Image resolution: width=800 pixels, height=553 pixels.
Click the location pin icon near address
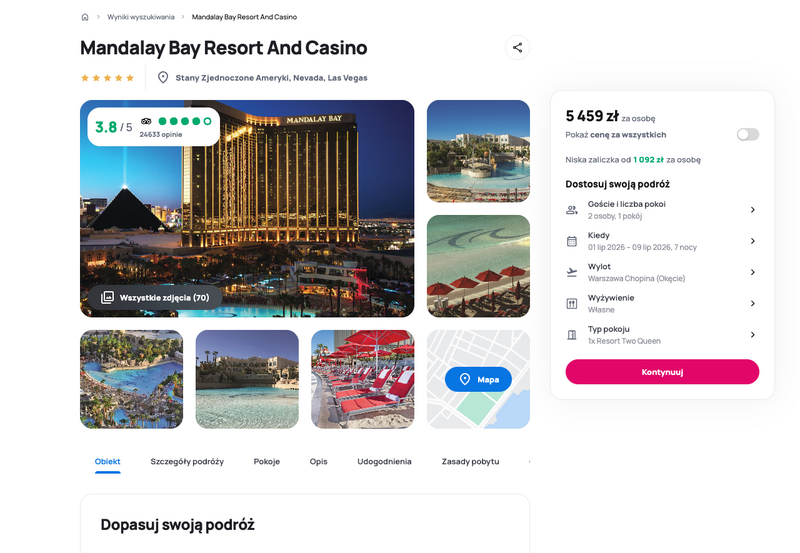163,78
